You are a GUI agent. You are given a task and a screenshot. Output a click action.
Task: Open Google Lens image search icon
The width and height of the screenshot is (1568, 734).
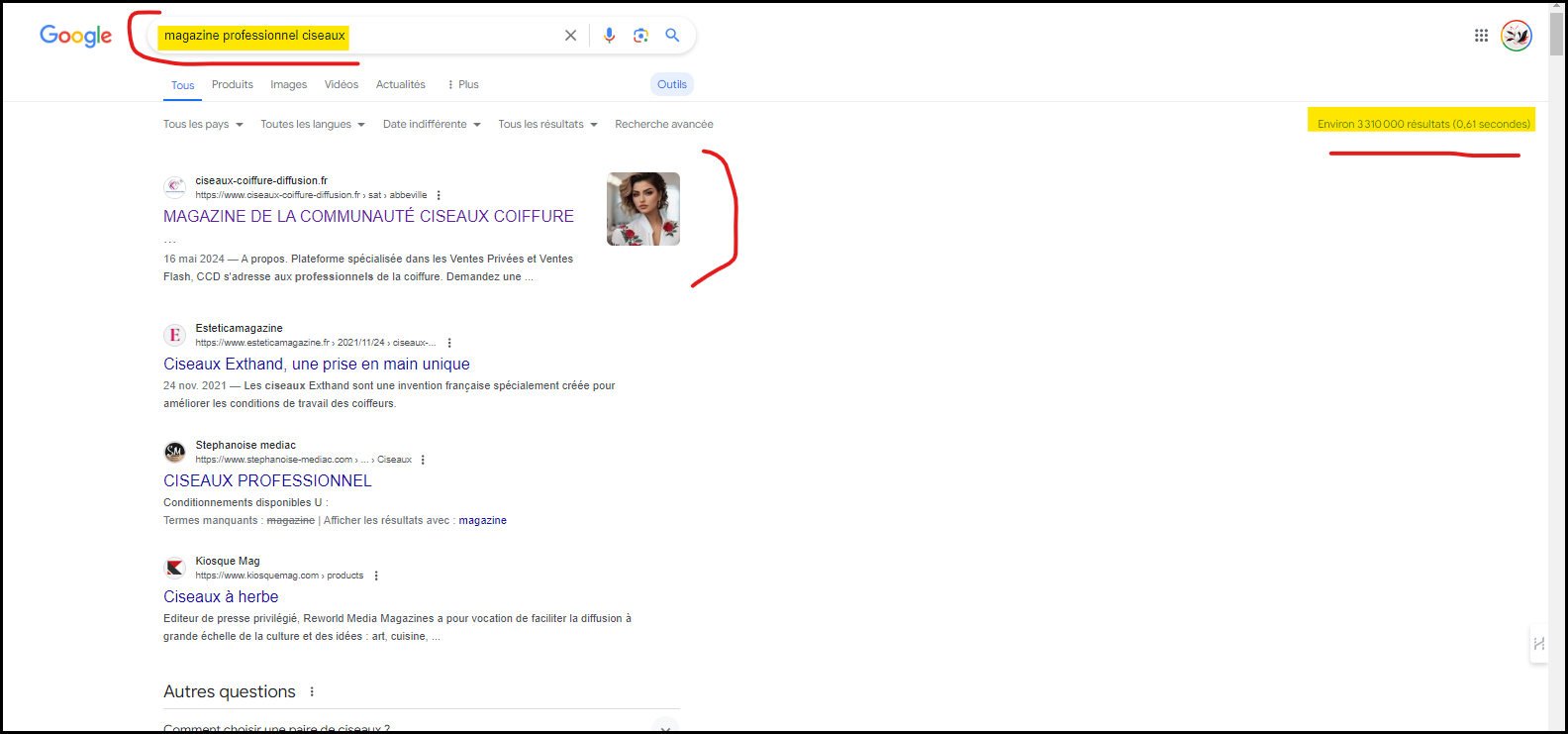pyautogui.click(x=640, y=36)
